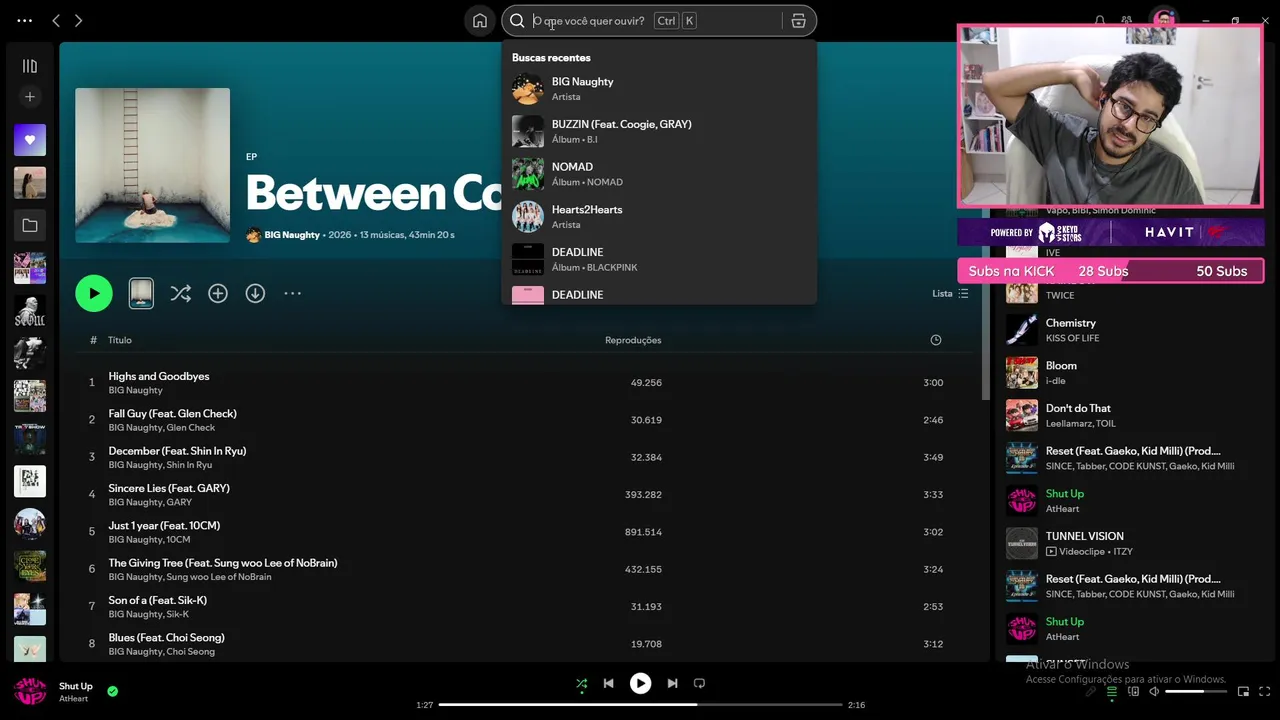Viewport: 1280px width, 720px height.
Task: Go forward with the right arrow
Action: 79,21
